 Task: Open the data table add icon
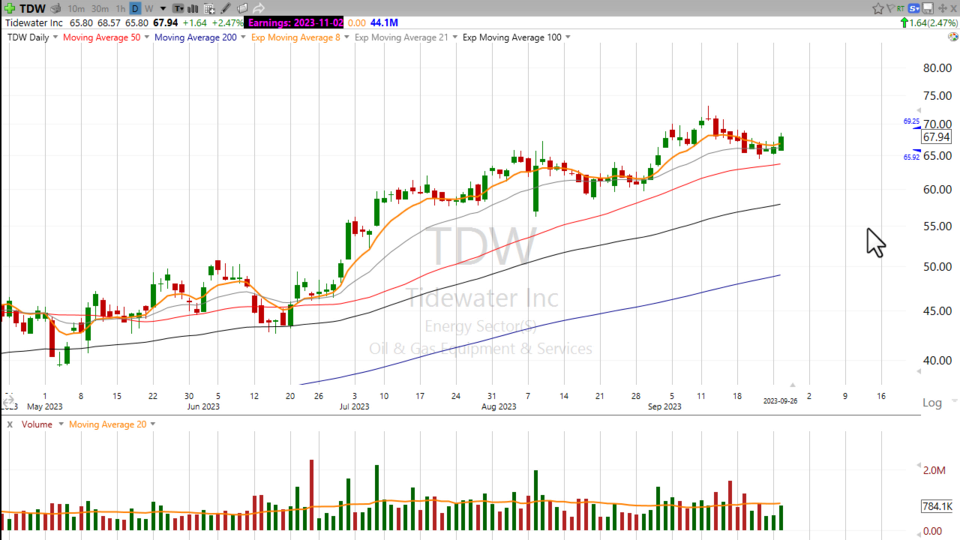[209, 9]
